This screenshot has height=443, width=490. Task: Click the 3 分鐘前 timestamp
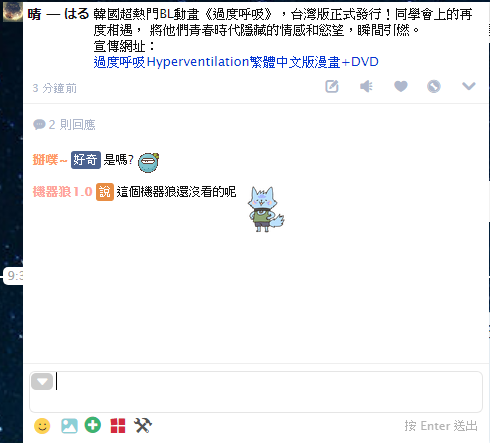[x=55, y=88]
